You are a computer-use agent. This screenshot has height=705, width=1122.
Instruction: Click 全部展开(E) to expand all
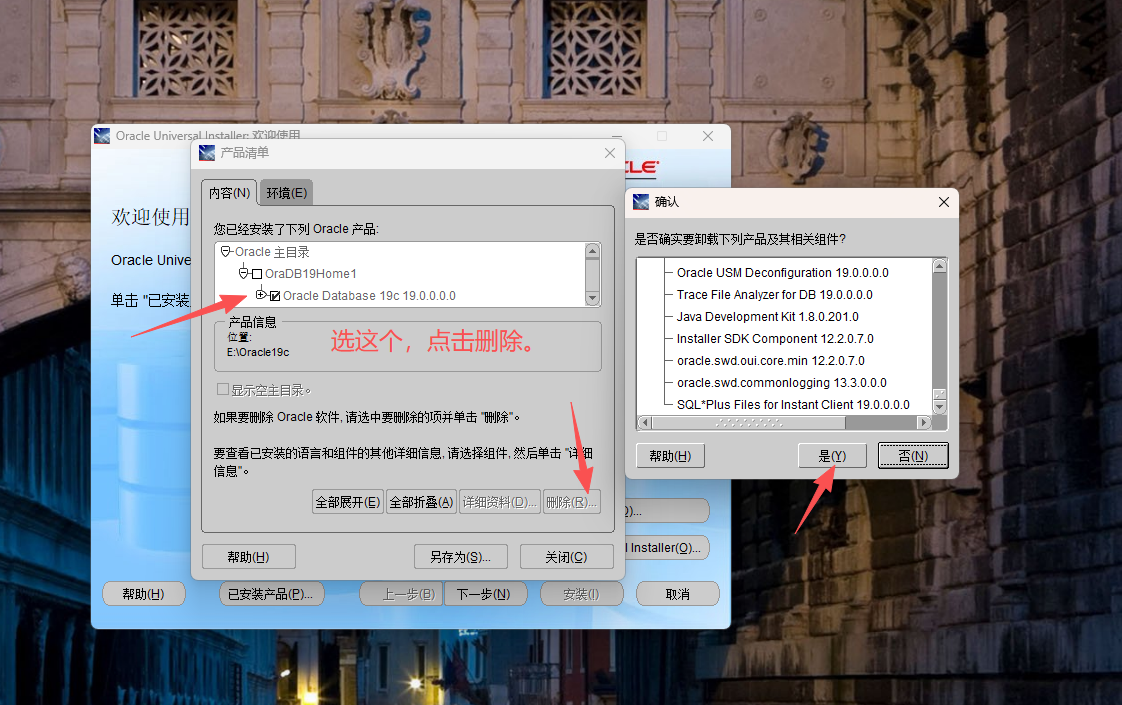(348, 502)
